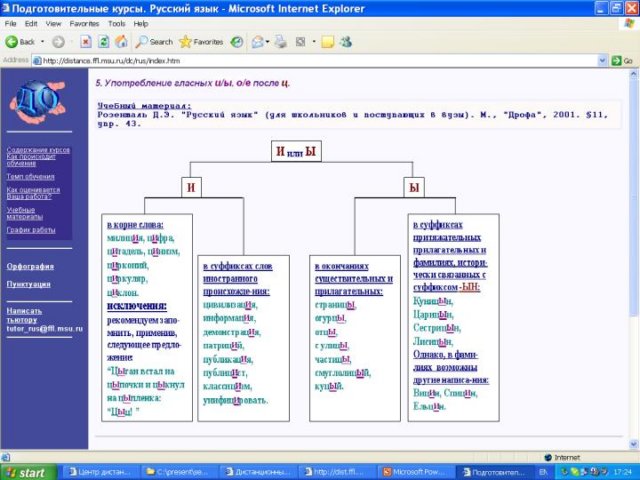Image resolution: width=640 pixels, height=480 pixels.
Task: Expand the Mail button dropdown arrow
Action: point(268,42)
